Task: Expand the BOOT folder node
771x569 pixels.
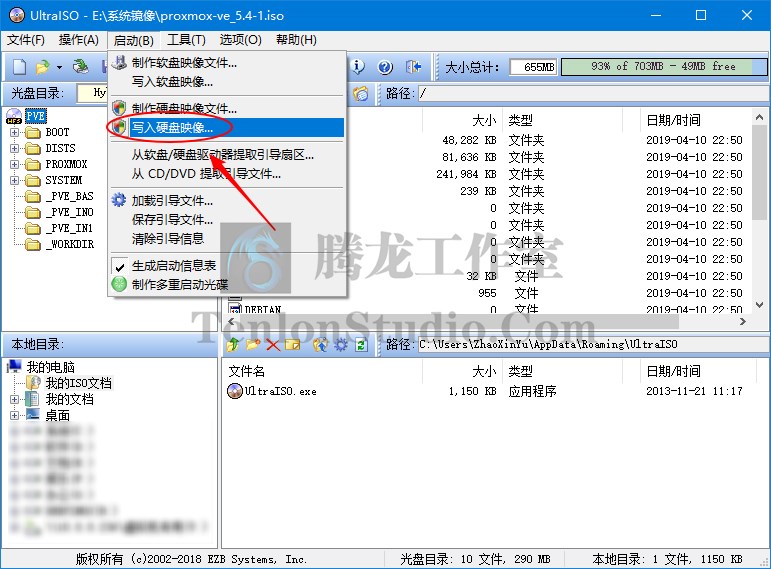Action: 14,132
